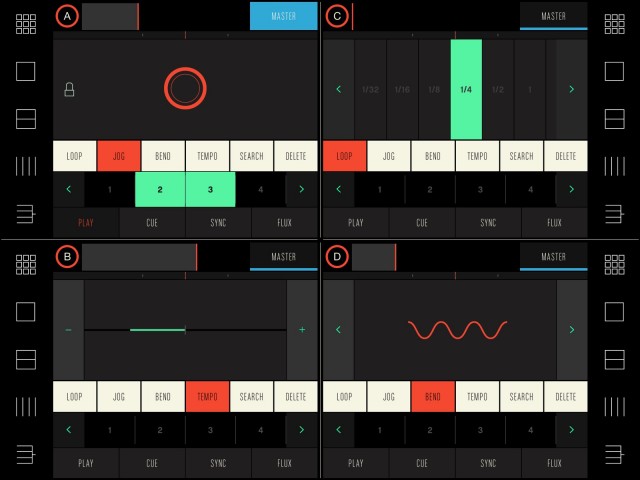Image resolution: width=640 pixels, height=480 pixels.
Task: Select the list layout icon at bottom left
Action: (x=26, y=454)
